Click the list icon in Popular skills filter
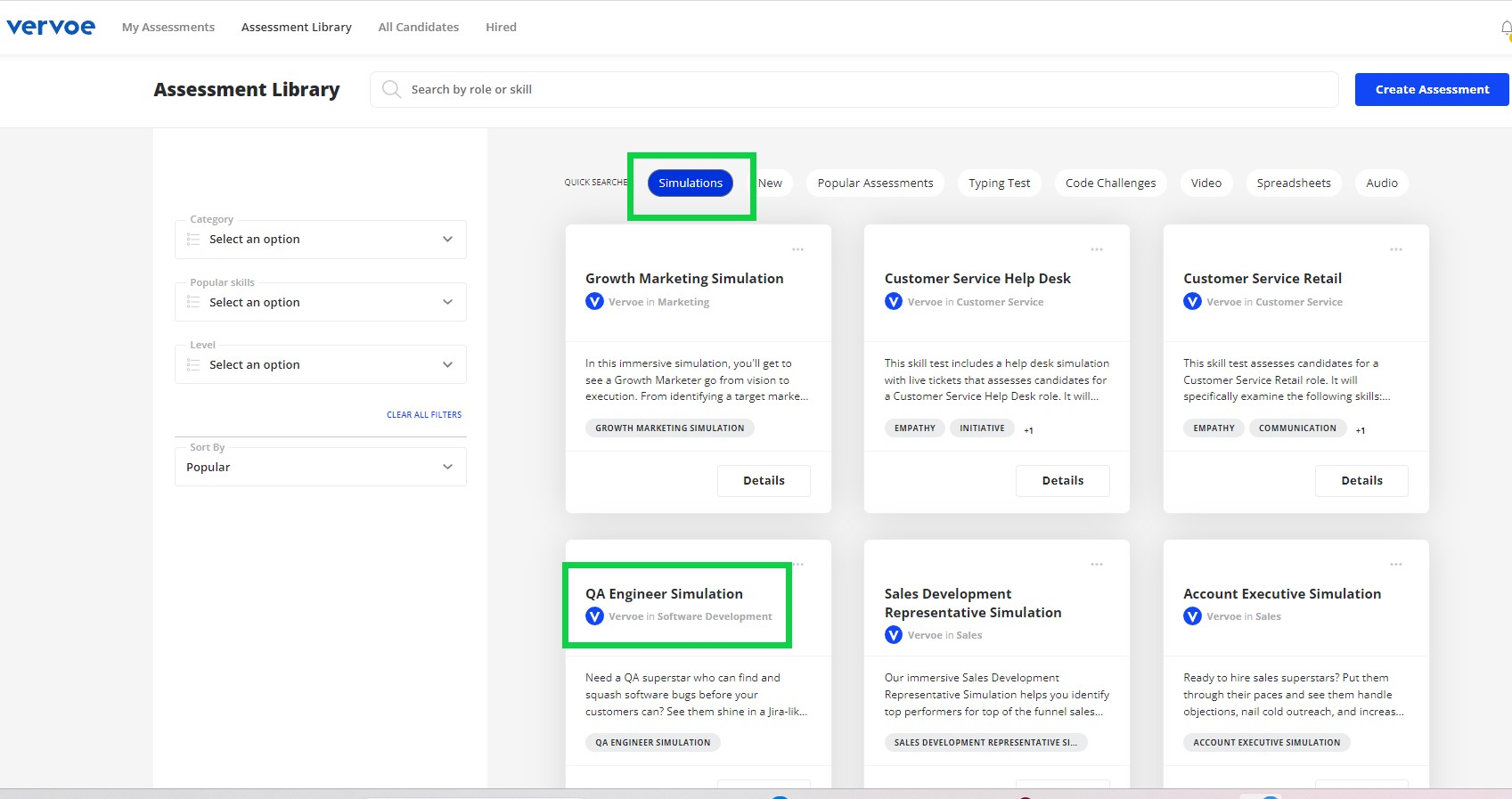The width and height of the screenshot is (1512, 799). tap(193, 302)
